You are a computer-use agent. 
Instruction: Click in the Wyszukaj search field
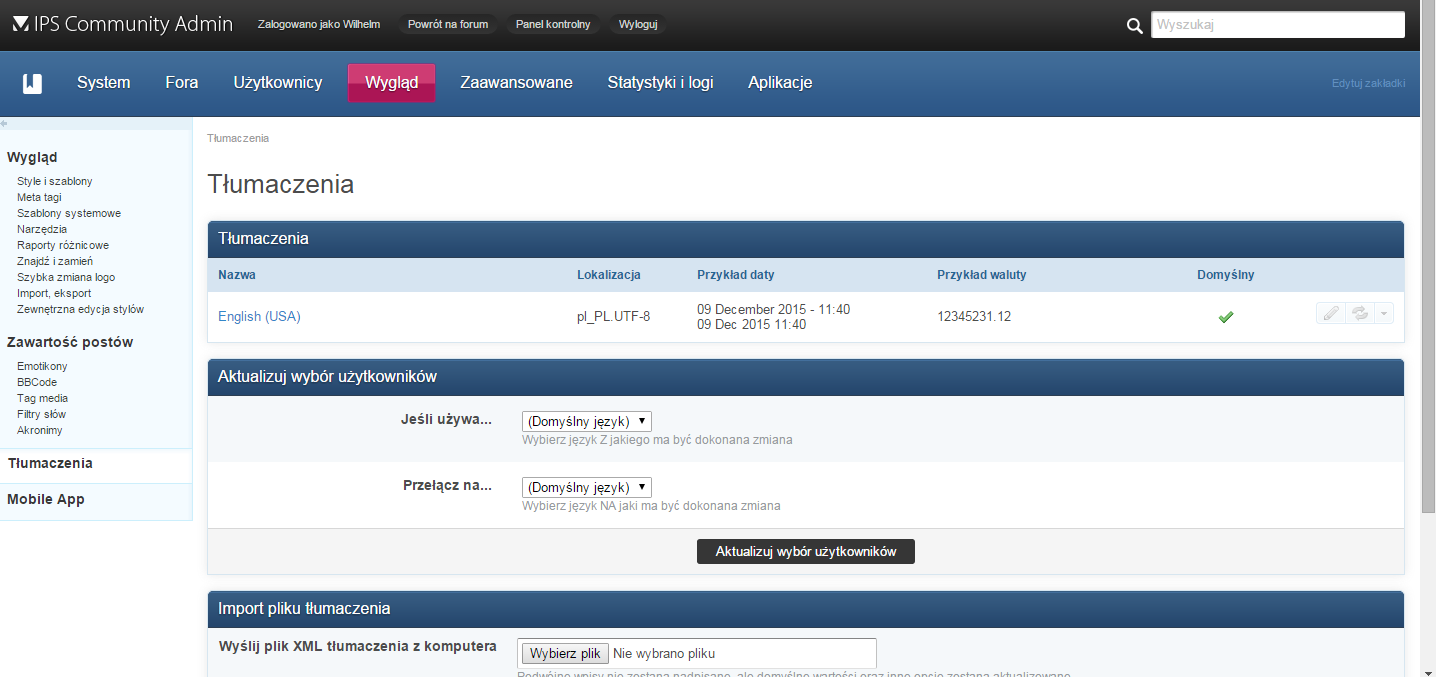pyautogui.click(x=1277, y=25)
